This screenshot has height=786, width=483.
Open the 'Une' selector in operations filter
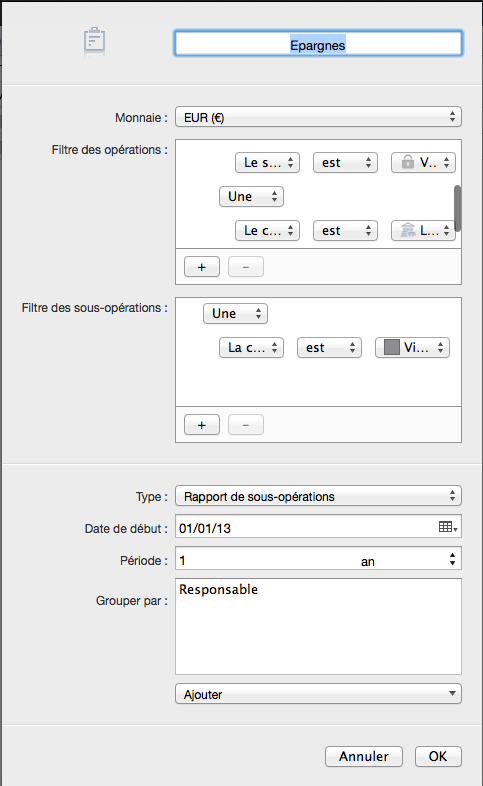pyautogui.click(x=251, y=196)
